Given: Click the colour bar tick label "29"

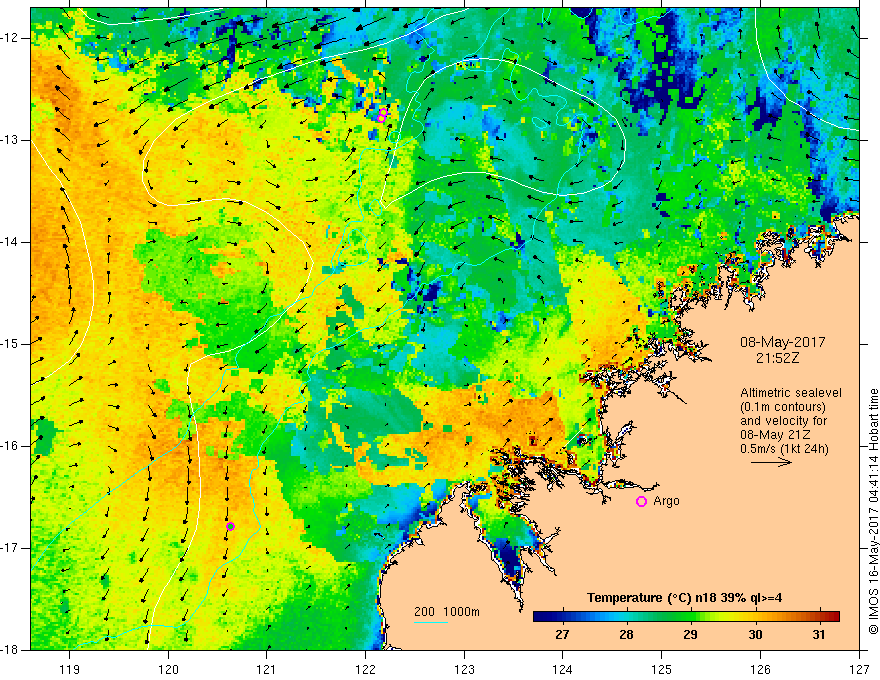Looking at the screenshot, I should pyautogui.click(x=691, y=635).
